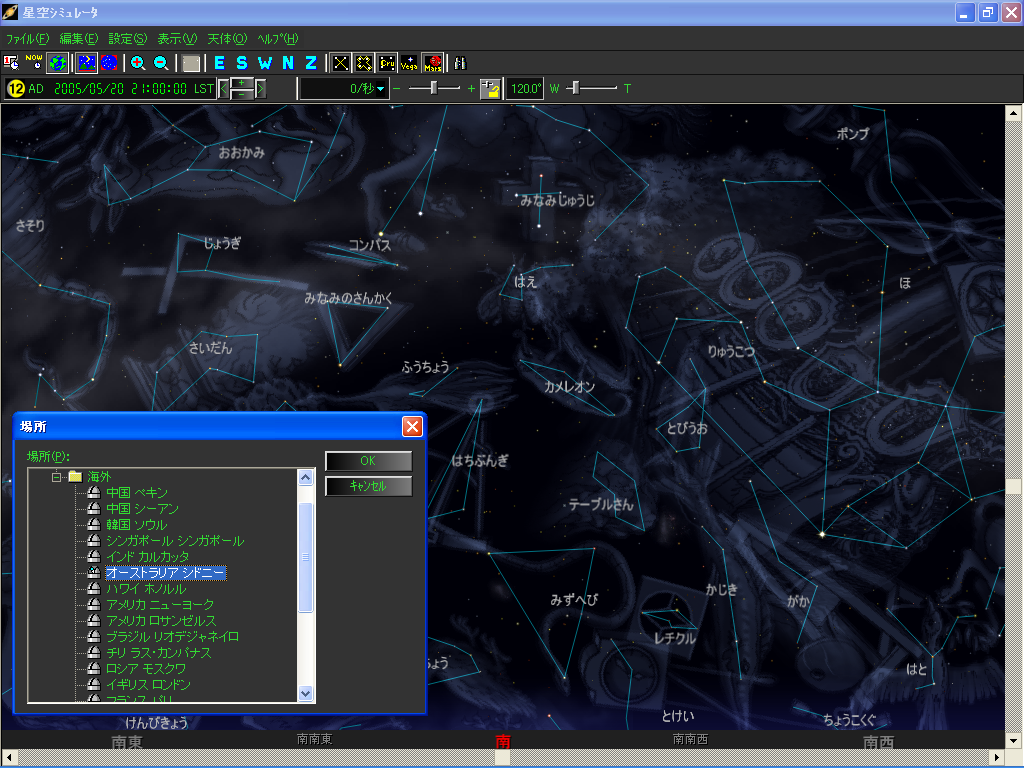
Task: Set time to now with NOW icon
Action: [x=34, y=63]
